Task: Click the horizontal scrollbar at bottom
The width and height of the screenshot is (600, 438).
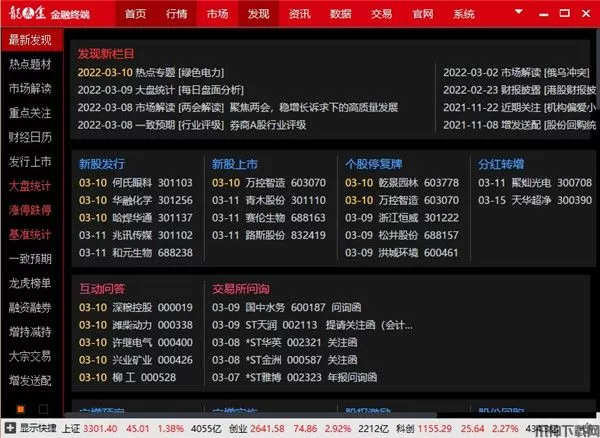Action: tap(251, 415)
